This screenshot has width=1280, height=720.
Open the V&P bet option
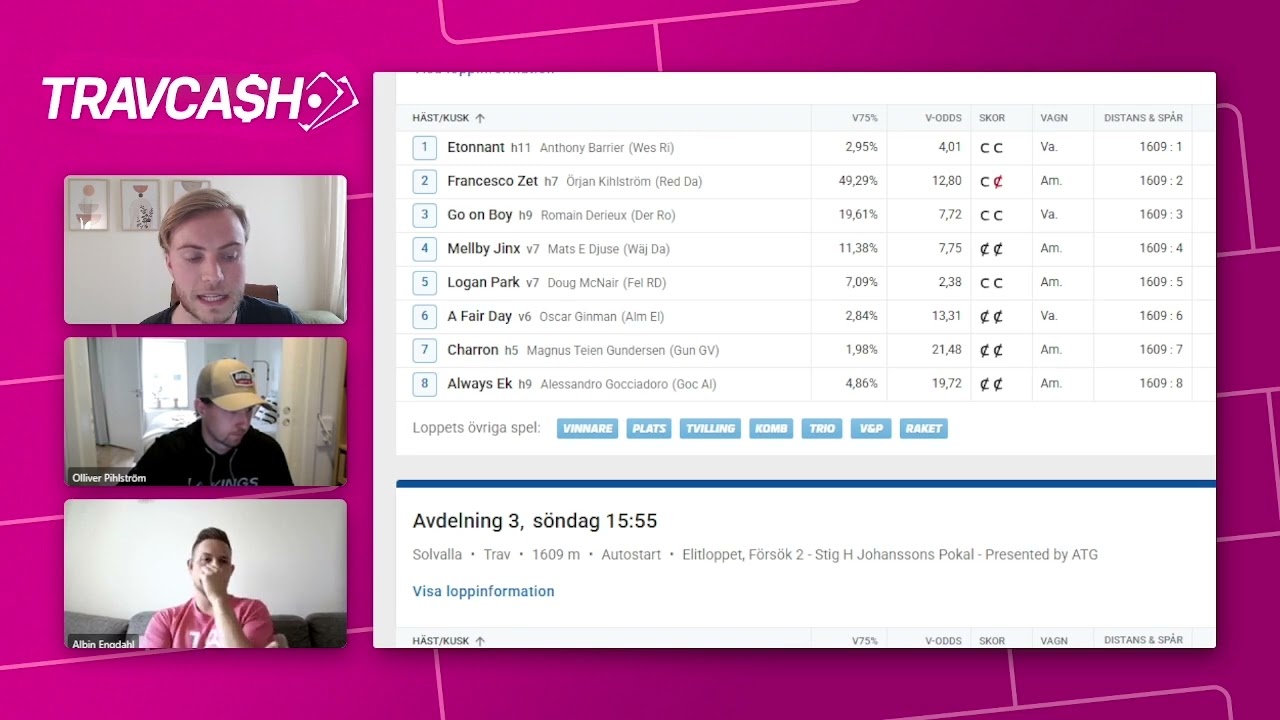(871, 428)
